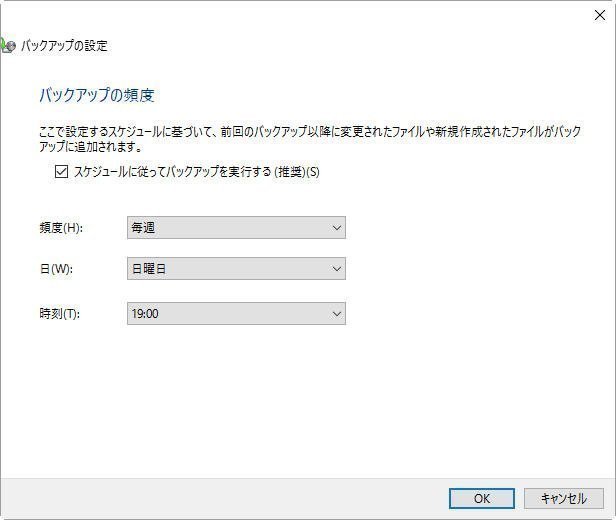Viewport: 616px width, 520px height.
Task: Click the 時刻(T): field label
Action: pos(59,314)
